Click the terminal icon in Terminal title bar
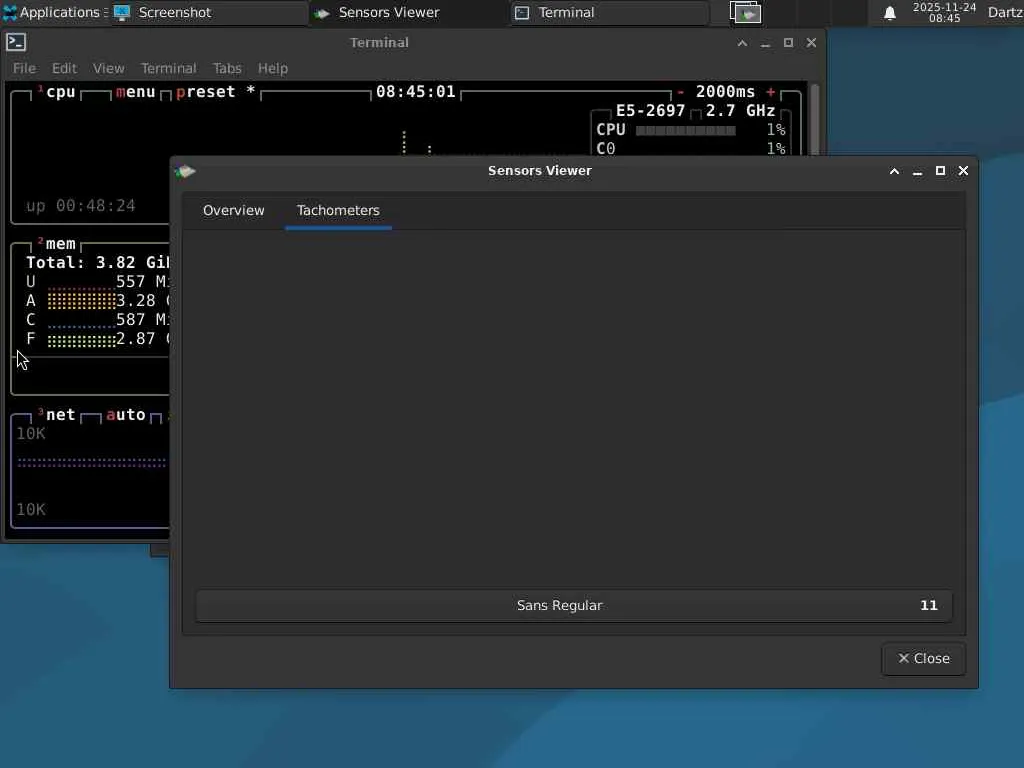Viewport: 1024px width, 768px height. point(16,42)
